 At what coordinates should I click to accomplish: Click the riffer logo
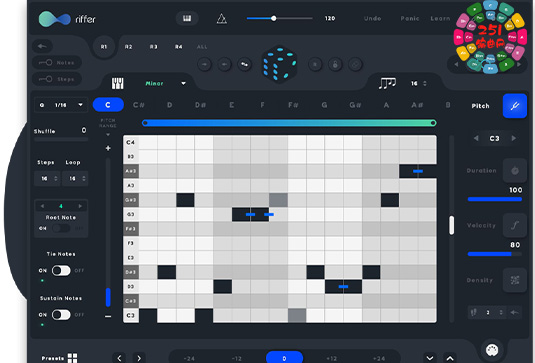67,19
